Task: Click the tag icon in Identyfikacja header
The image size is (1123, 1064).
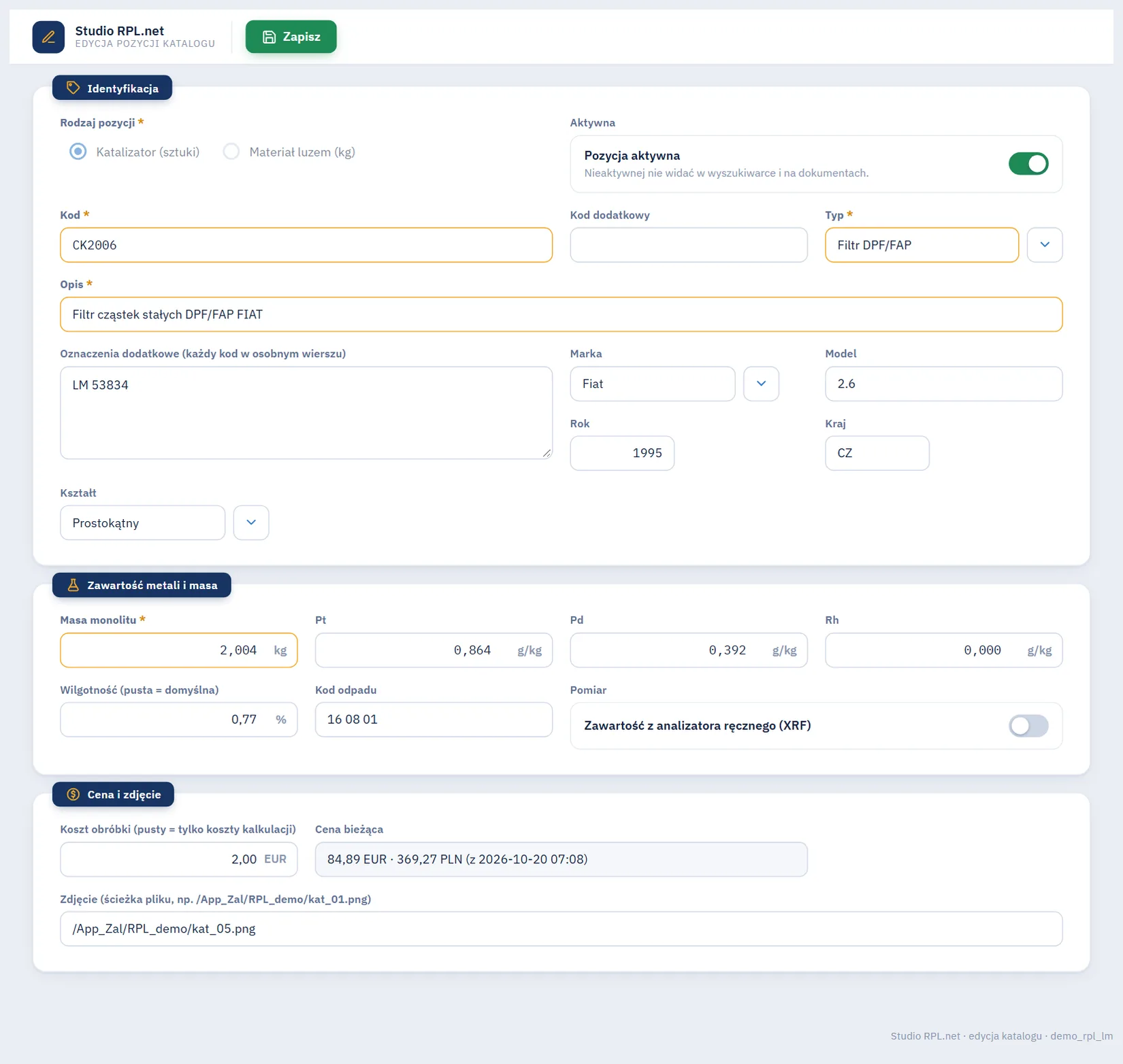Action: 73,88
